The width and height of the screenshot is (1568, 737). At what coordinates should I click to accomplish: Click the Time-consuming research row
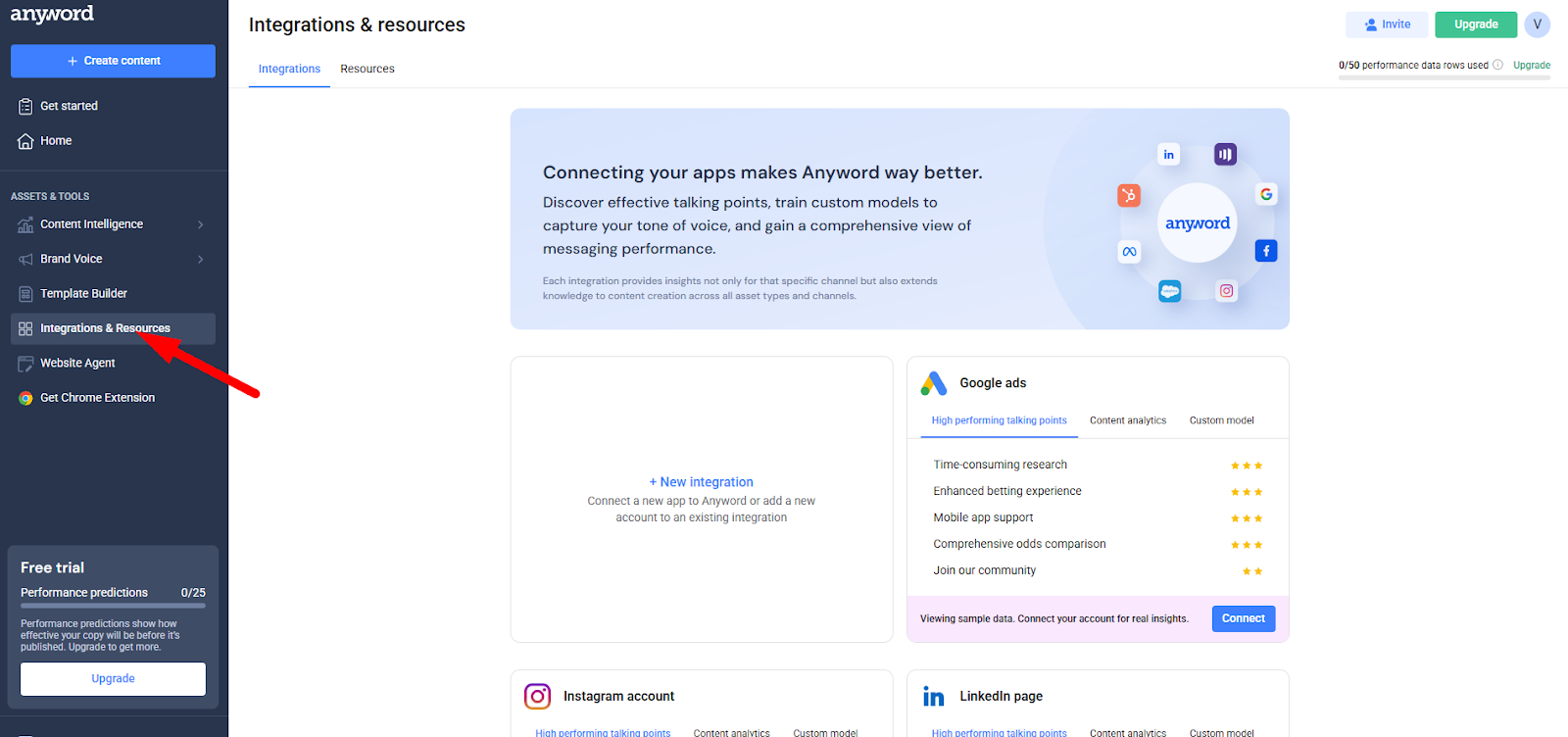pyautogui.click(x=1098, y=466)
